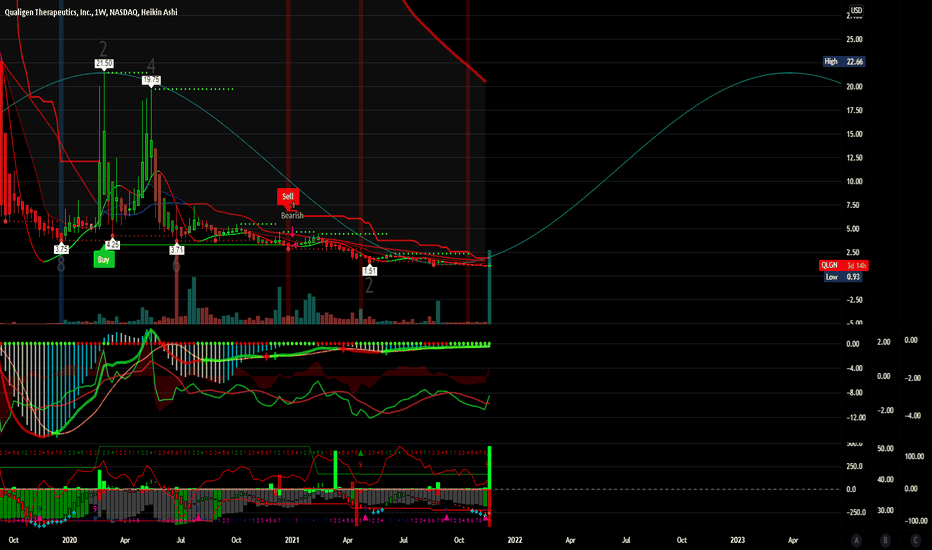Select scale button B on the axis
932x550 pixels.
pos(885,540)
